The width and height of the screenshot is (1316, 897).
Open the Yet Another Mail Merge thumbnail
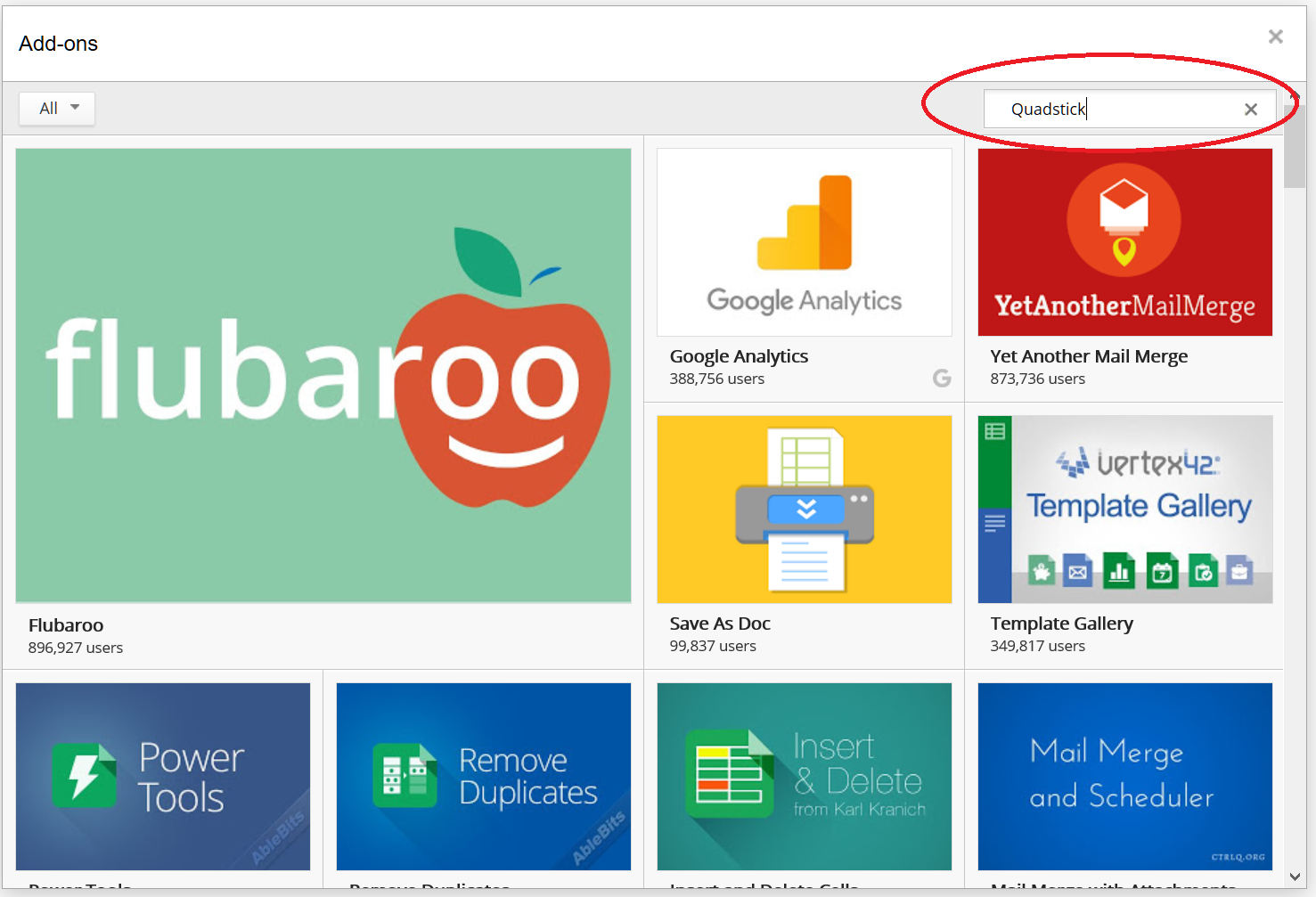click(1125, 242)
